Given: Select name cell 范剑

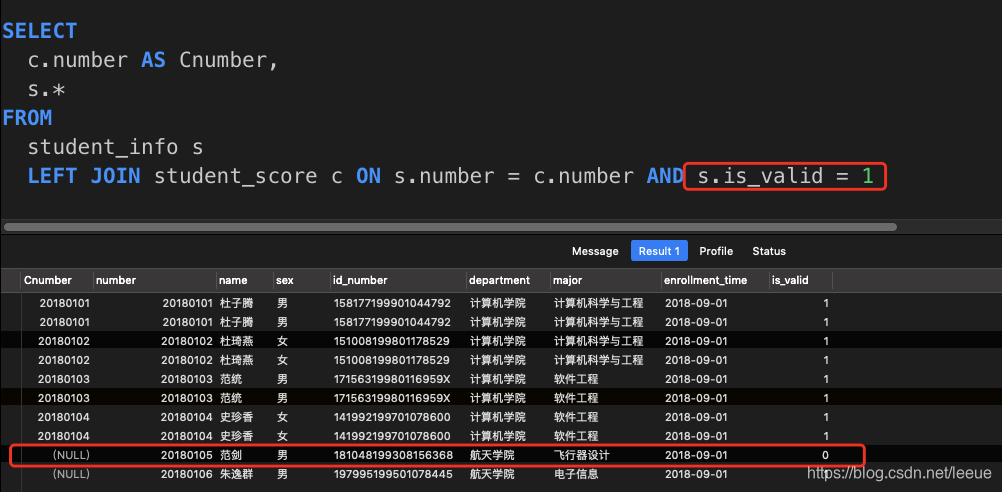Looking at the screenshot, I should click(230, 456).
